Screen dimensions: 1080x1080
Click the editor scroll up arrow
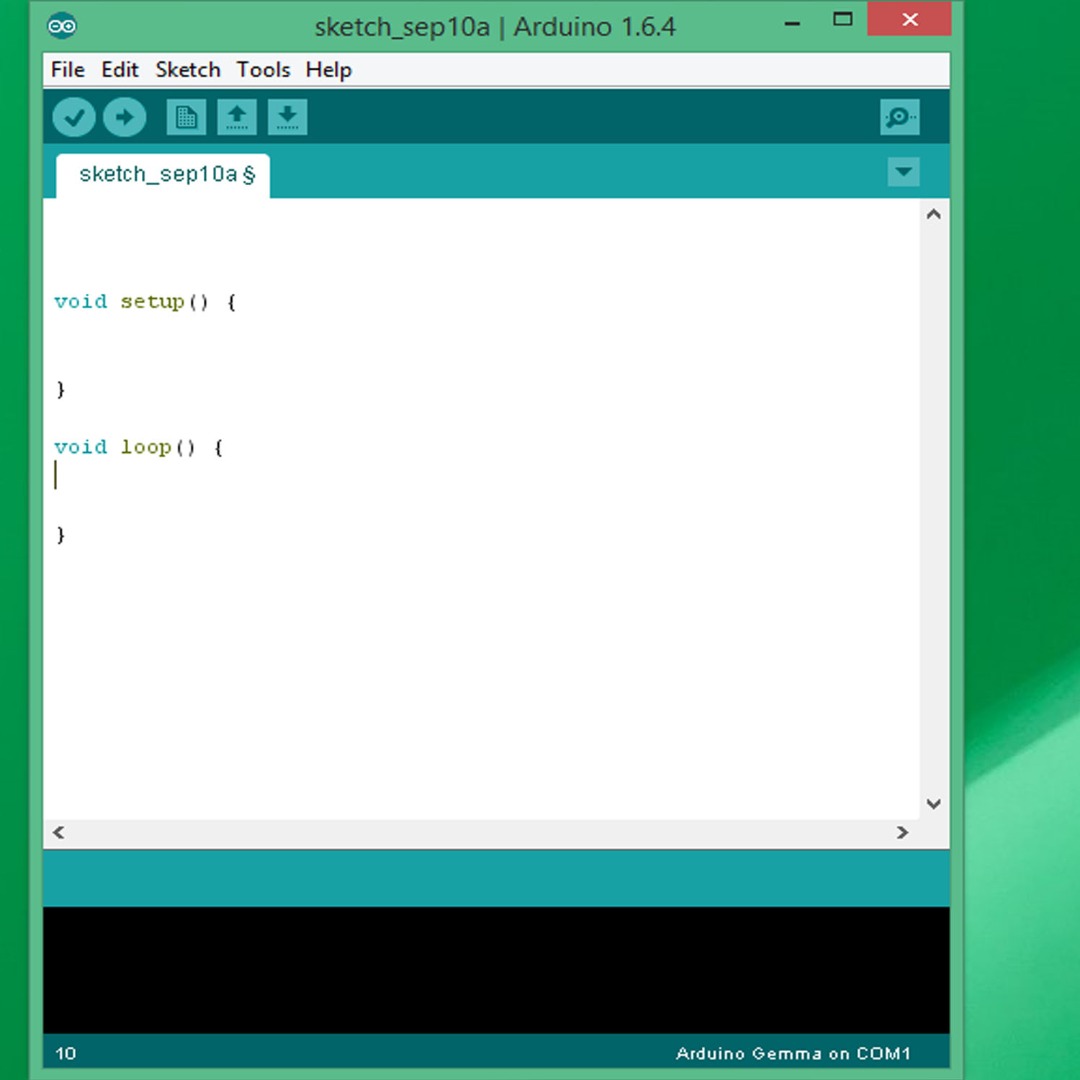coord(934,214)
